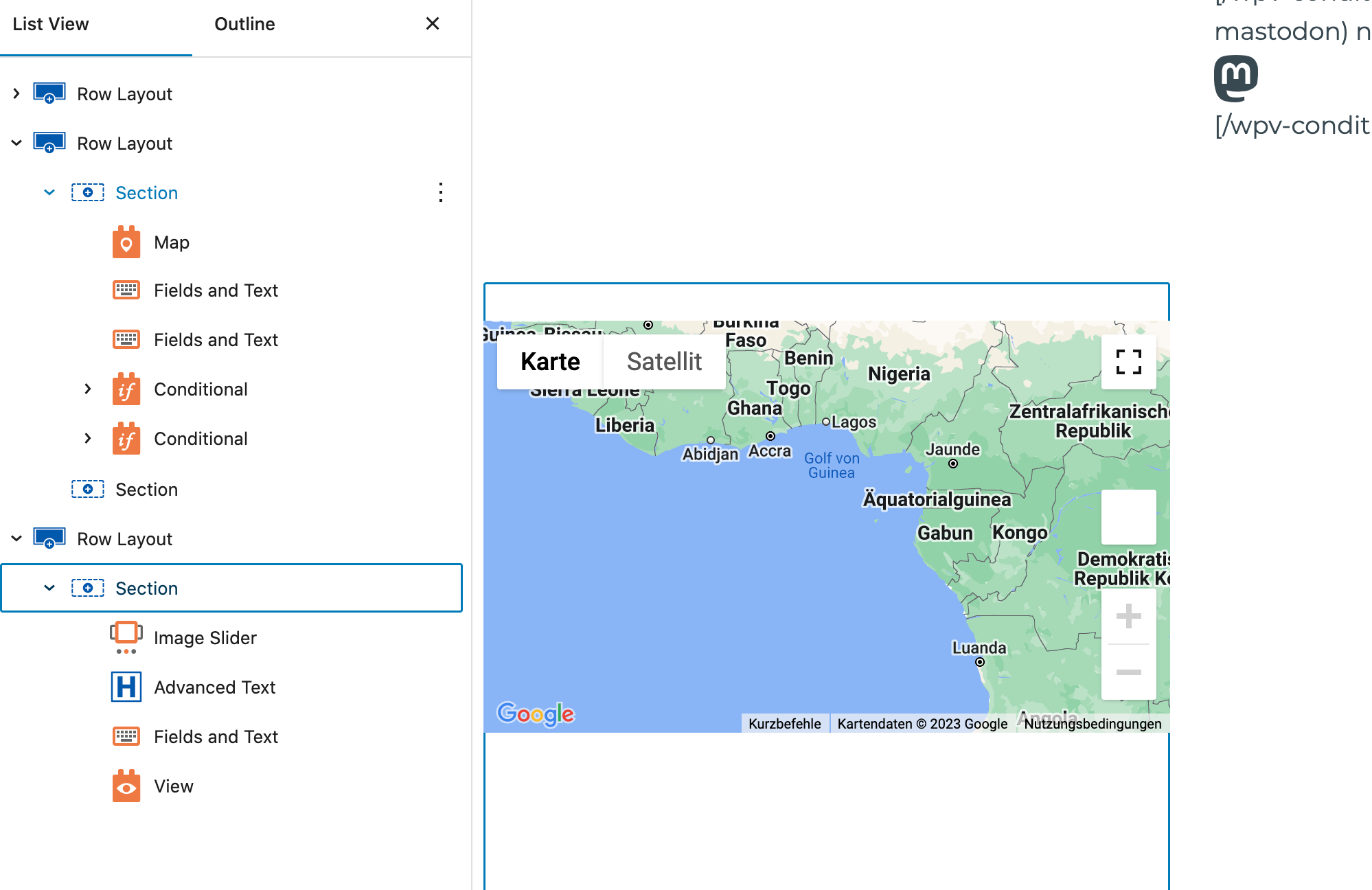
Task: Switch map to Karte view
Action: click(550, 362)
